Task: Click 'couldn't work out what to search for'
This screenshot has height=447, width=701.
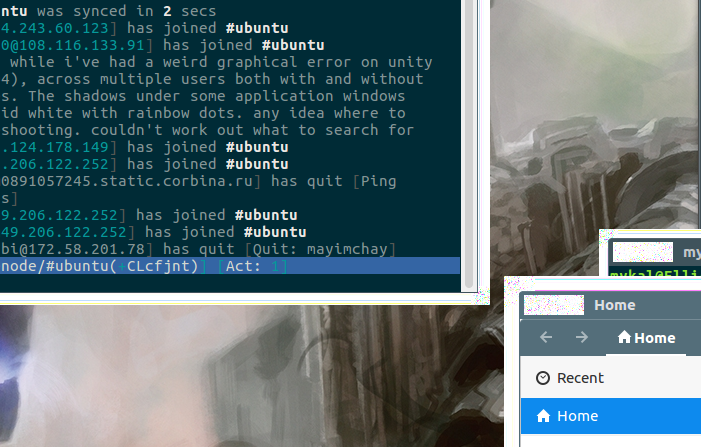Action: [x=253, y=130]
